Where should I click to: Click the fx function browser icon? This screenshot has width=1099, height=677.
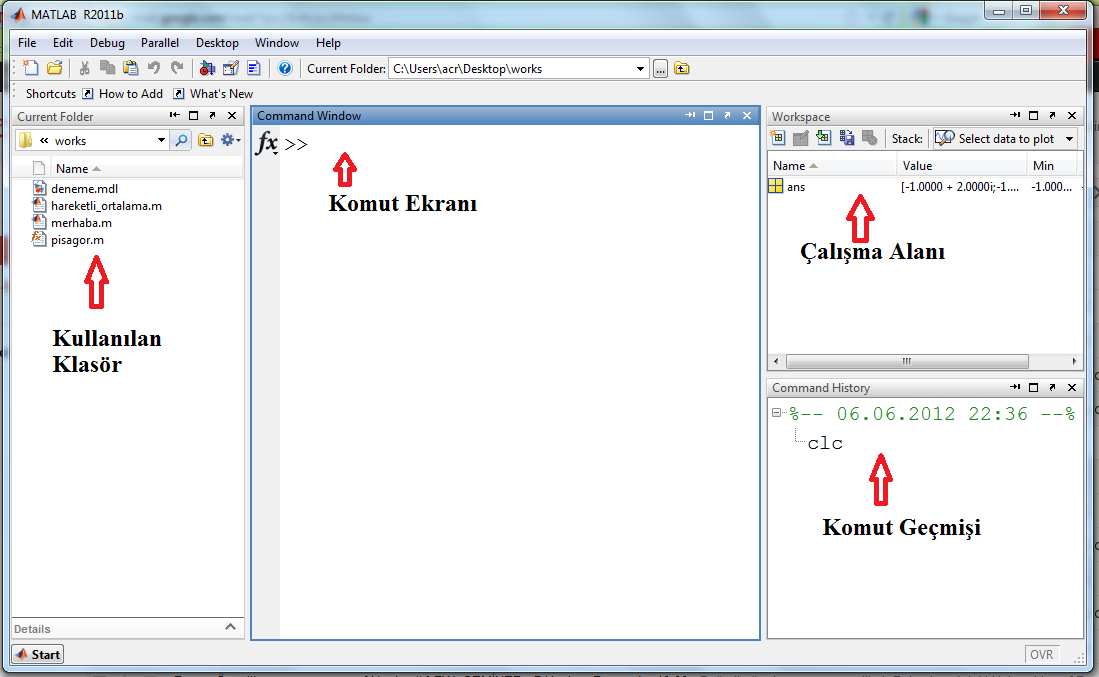click(x=267, y=143)
